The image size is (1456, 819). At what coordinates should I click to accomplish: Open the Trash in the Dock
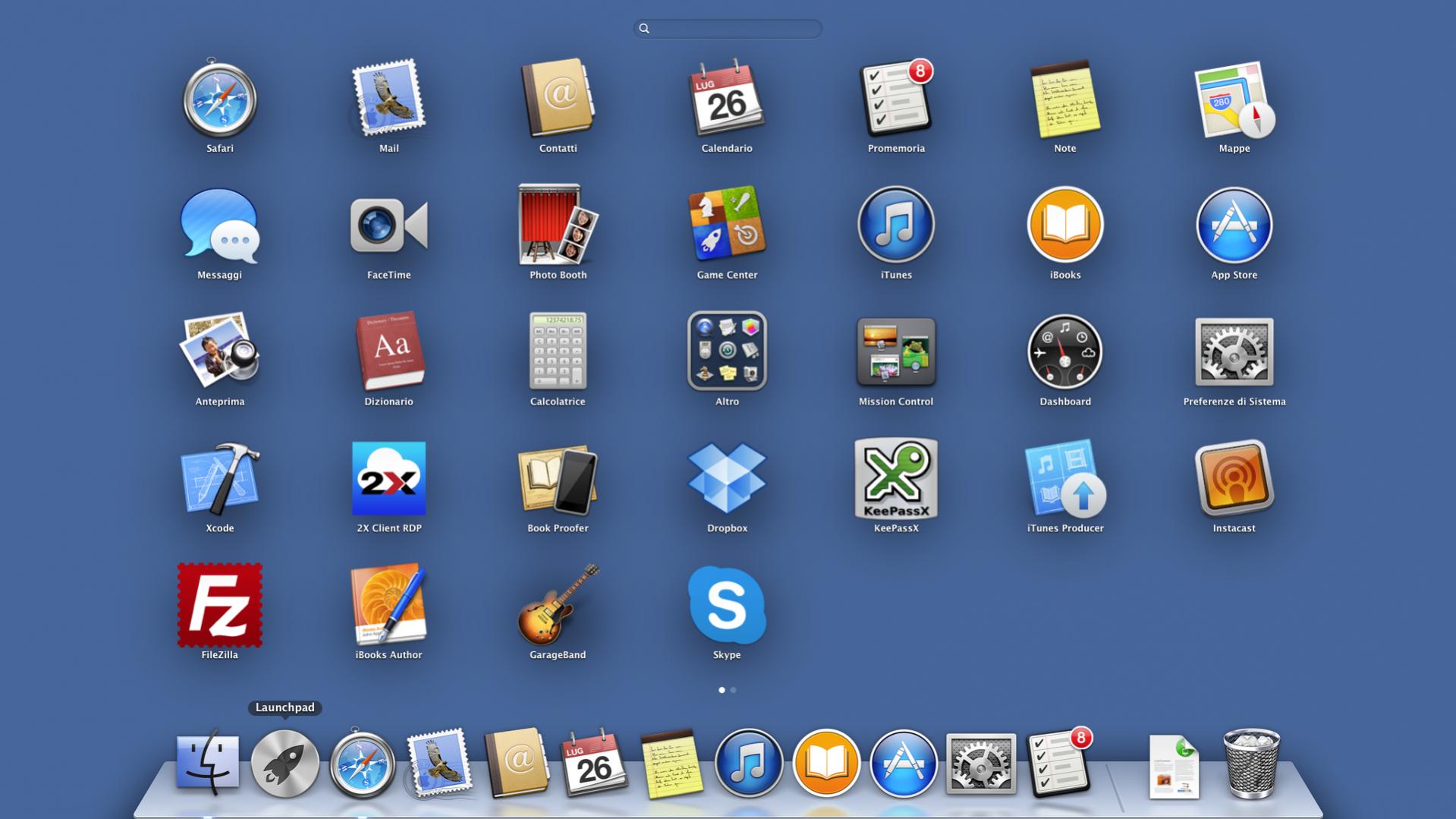(1251, 763)
